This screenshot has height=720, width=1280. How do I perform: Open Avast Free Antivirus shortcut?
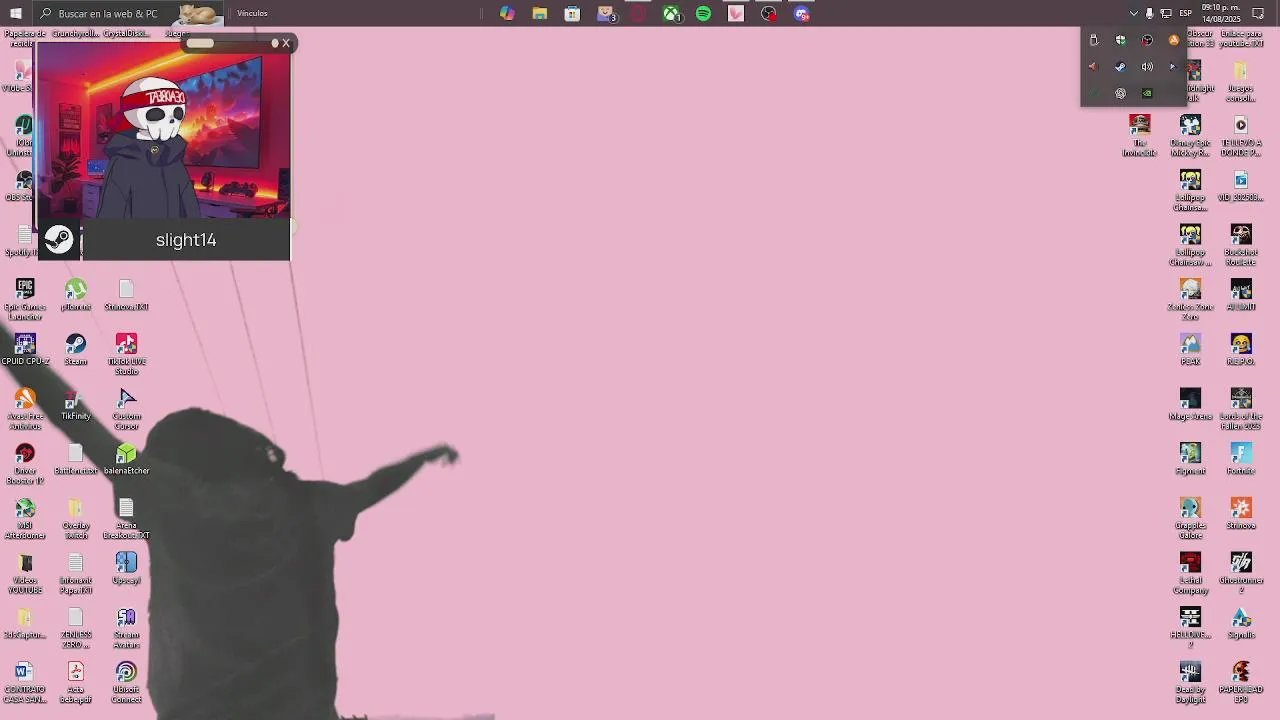(25, 410)
